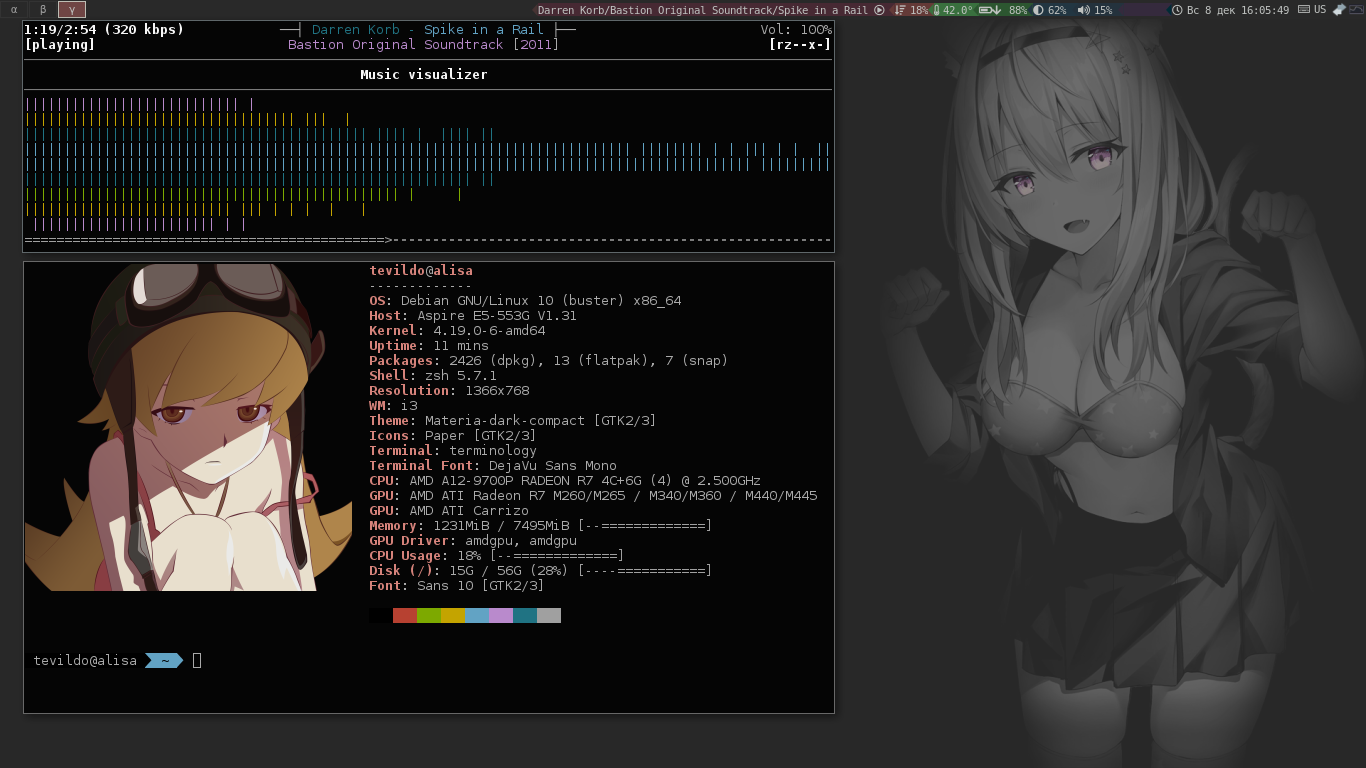This screenshot has height=768, width=1366.
Task: Click Terminal Font line DejaVu Sans Mono
Action: point(493,466)
